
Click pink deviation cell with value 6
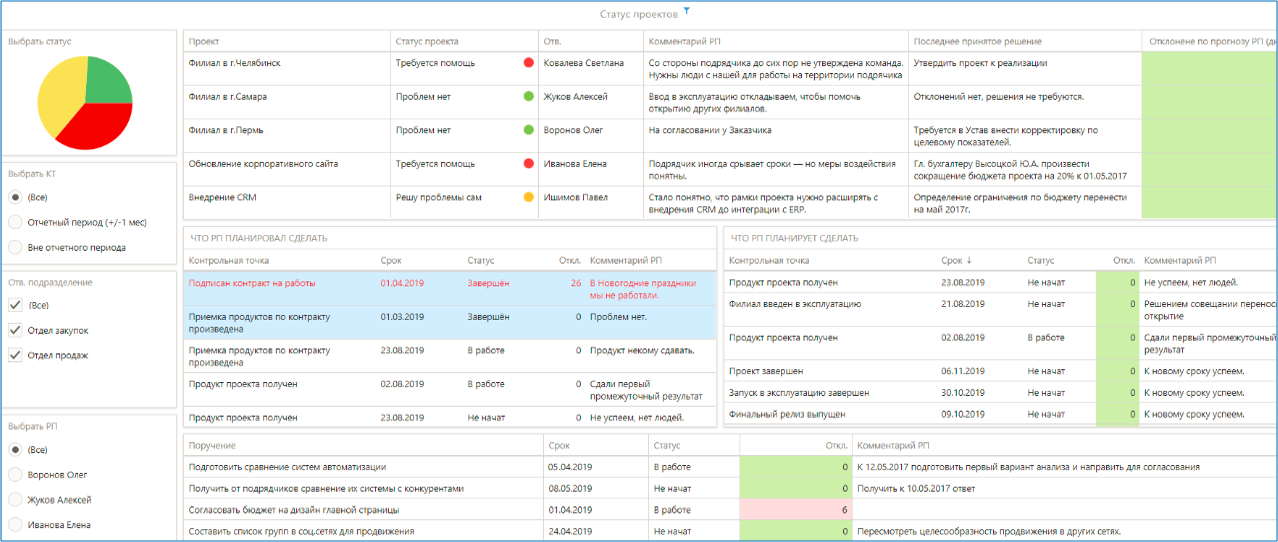click(795, 510)
